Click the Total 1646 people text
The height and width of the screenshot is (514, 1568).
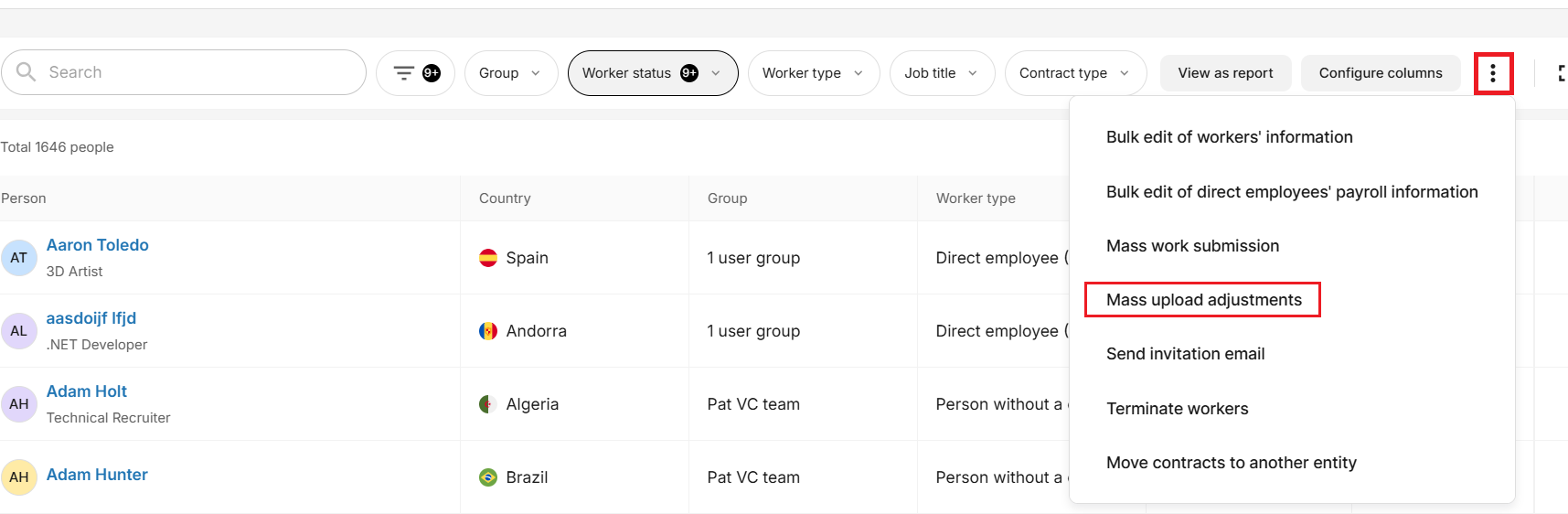click(x=57, y=147)
